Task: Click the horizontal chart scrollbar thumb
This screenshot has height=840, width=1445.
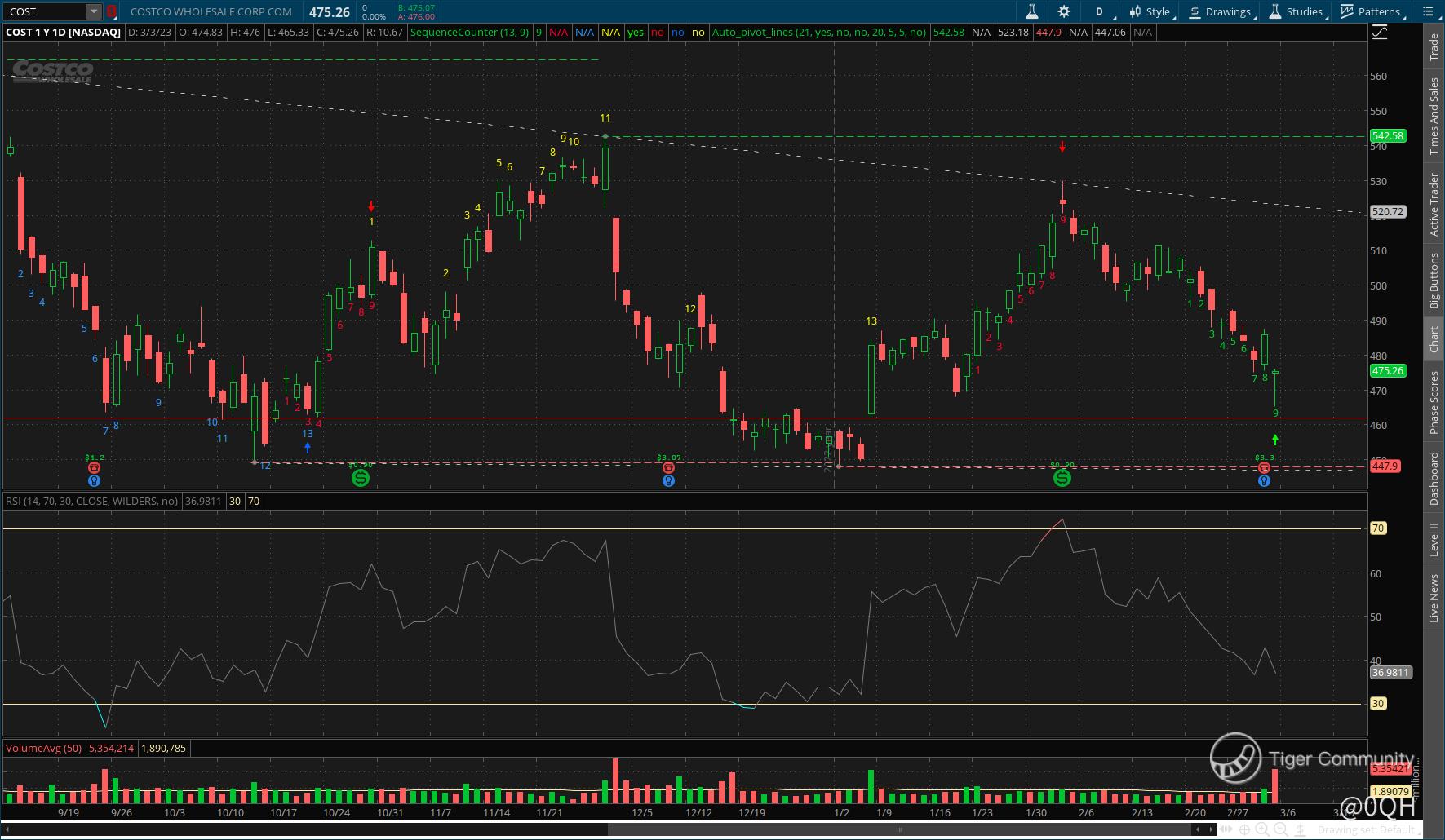Action: tap(899, 830)
